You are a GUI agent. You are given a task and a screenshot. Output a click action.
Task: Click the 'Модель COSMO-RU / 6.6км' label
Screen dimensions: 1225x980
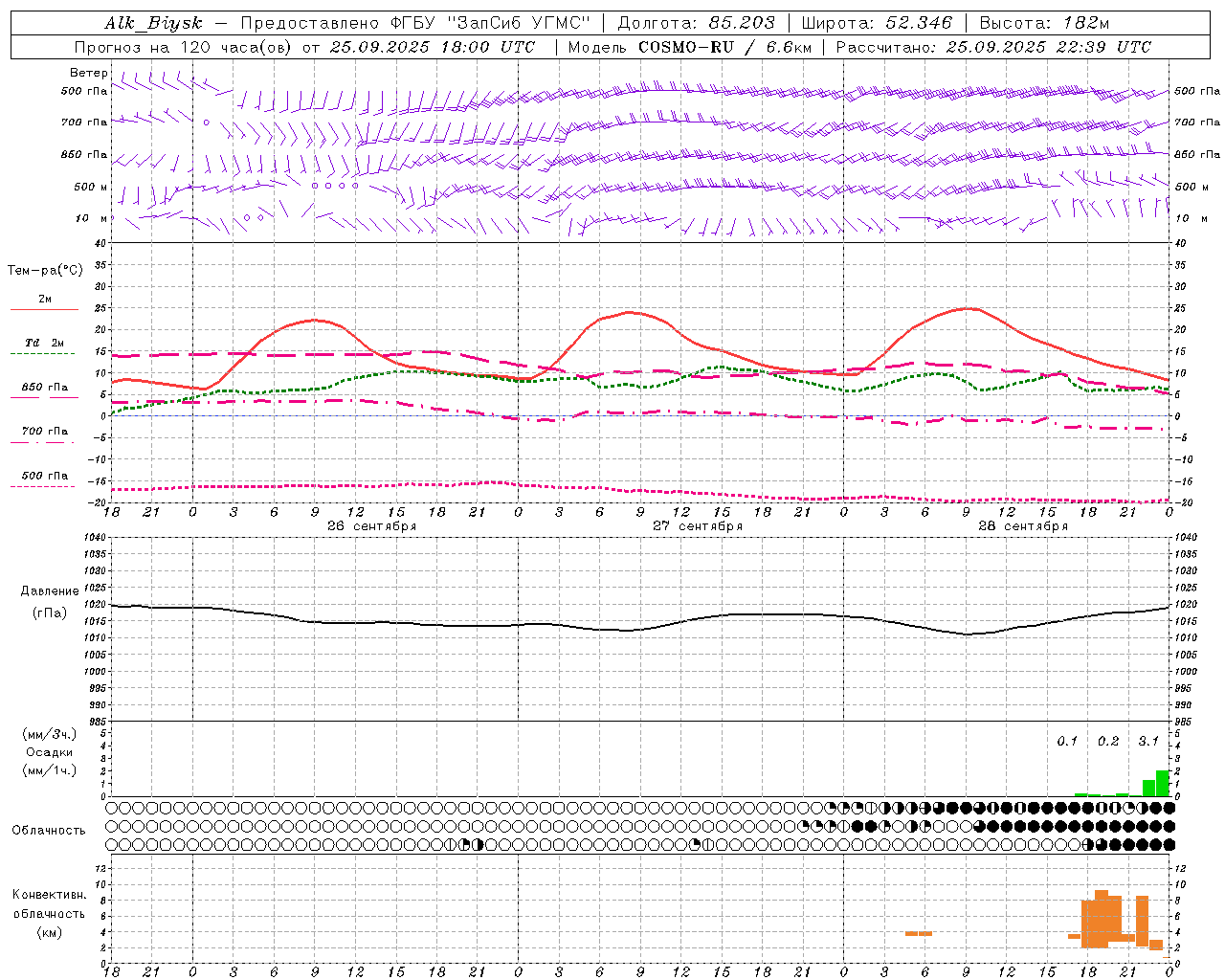[689, 47]
